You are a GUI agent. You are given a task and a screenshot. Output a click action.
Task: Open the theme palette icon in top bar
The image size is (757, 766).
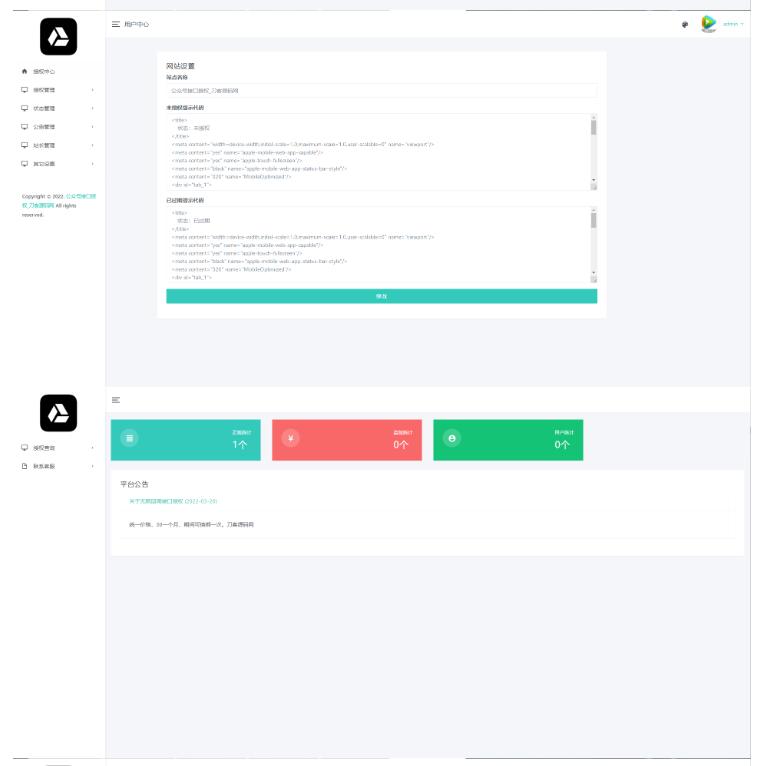click(x=685, y=24)
